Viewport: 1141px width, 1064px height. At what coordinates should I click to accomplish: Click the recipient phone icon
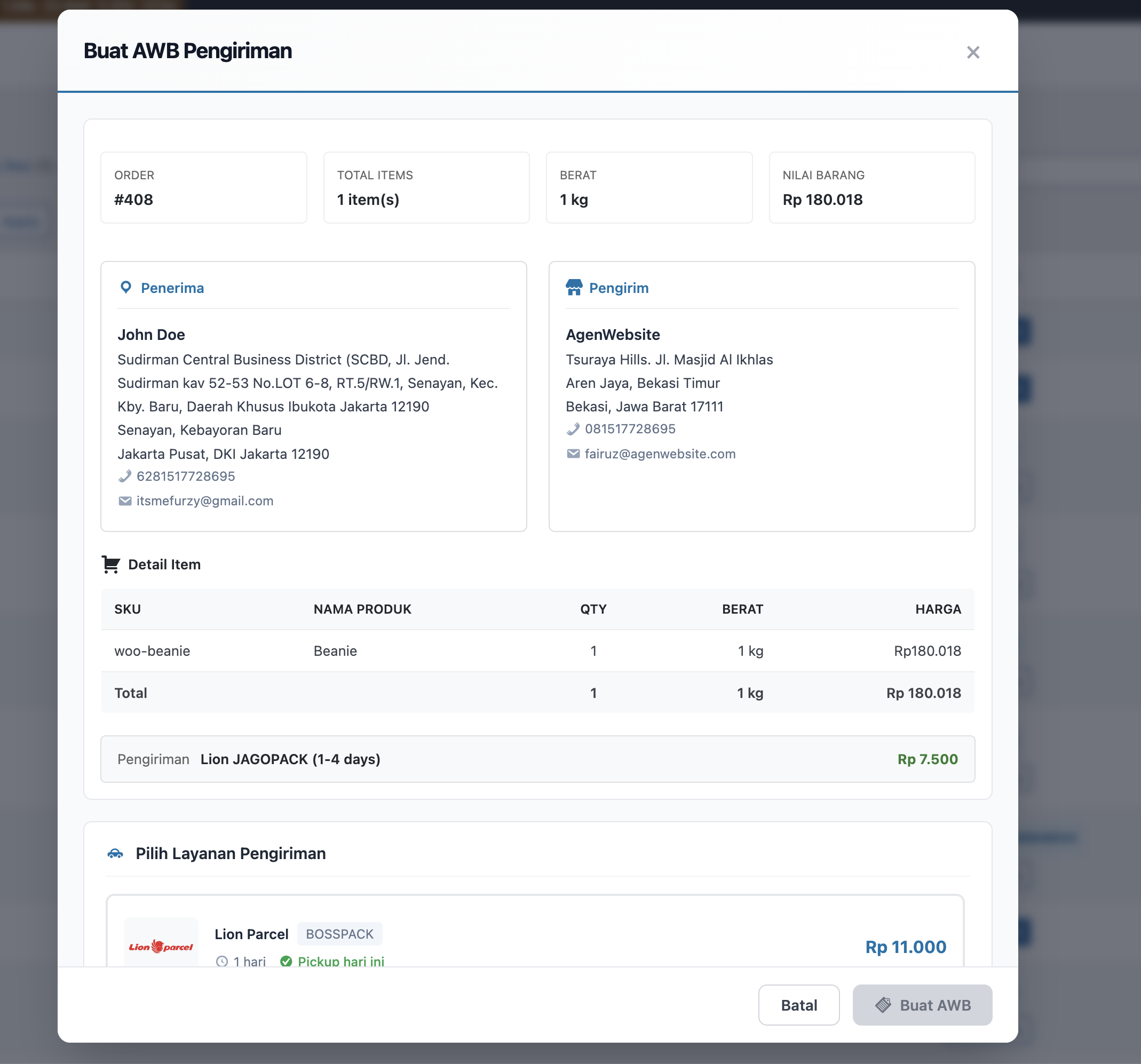click(x=124, y=477)
